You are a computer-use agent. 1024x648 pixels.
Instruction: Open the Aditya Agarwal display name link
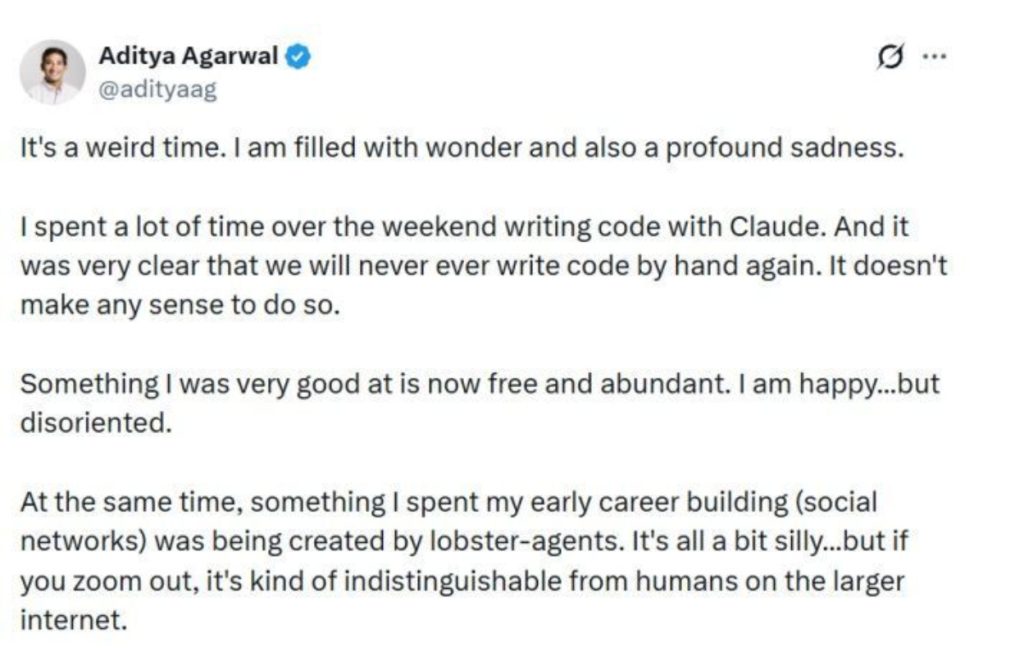tap(188, 56)
